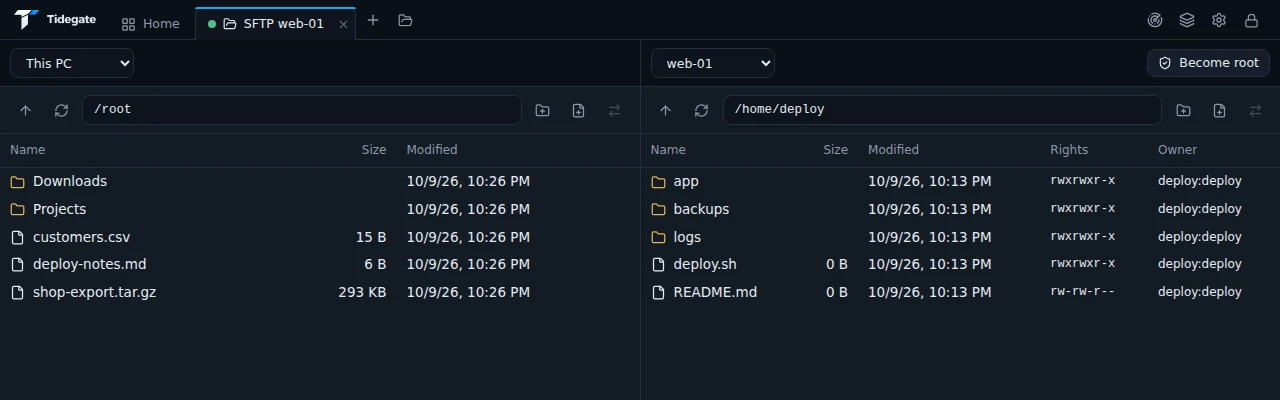Viewport: 1280px width, 400px height.
Task: Select customers.csv file
Action: [320, 237]
